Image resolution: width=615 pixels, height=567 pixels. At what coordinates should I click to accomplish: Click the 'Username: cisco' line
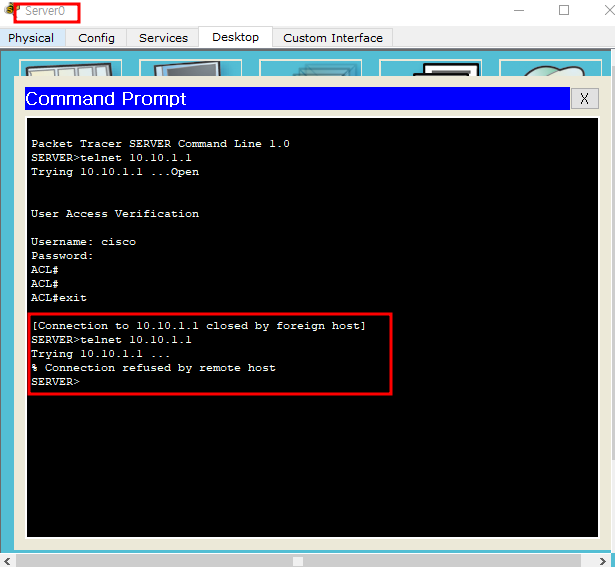[84, 242]
